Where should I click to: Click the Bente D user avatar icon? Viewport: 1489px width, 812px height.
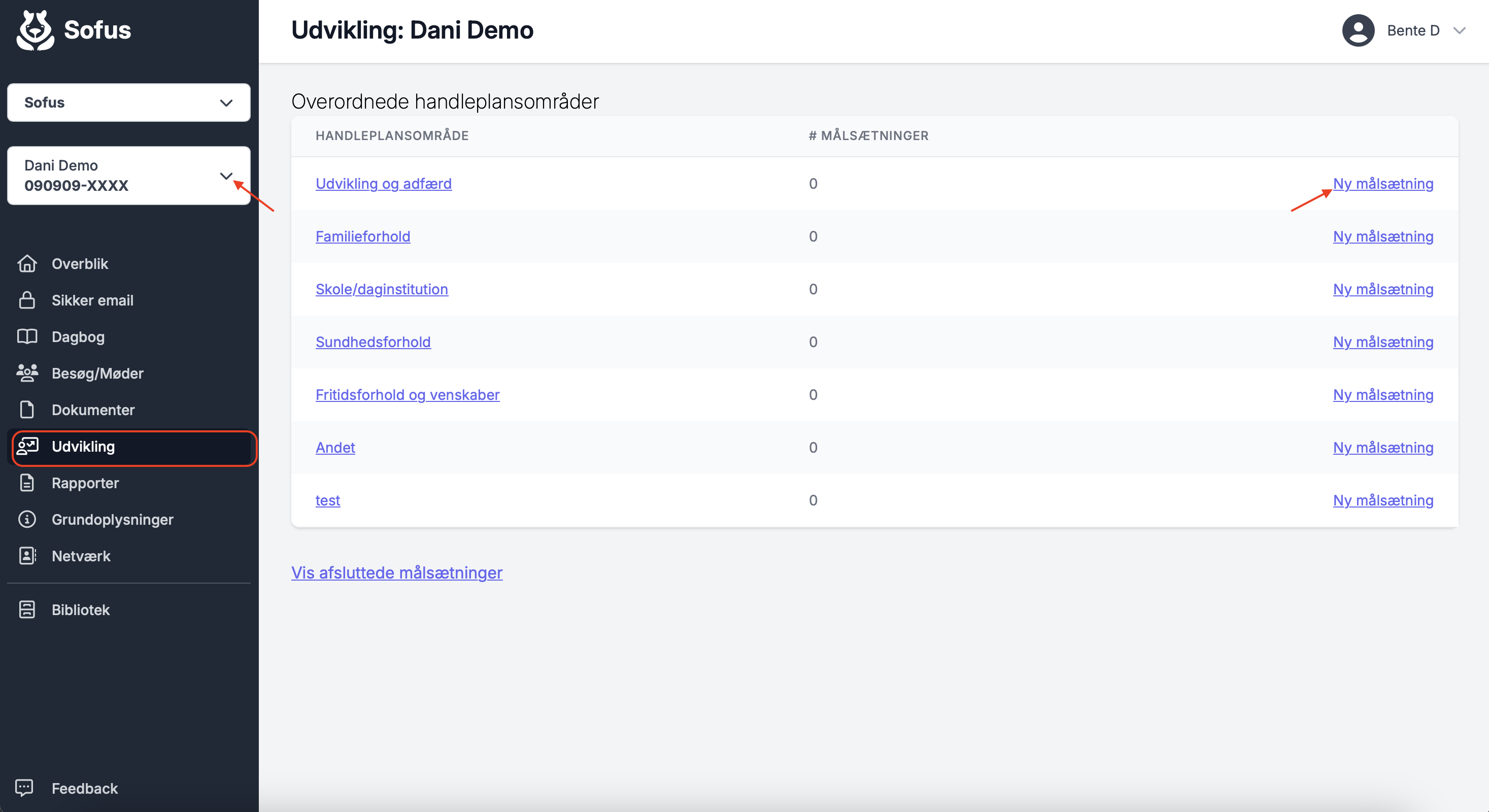coord(1358,30)
